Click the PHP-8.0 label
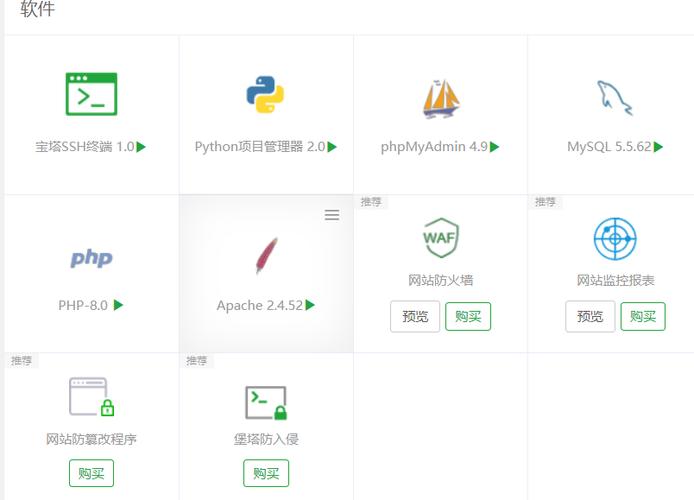 point(83,305)
